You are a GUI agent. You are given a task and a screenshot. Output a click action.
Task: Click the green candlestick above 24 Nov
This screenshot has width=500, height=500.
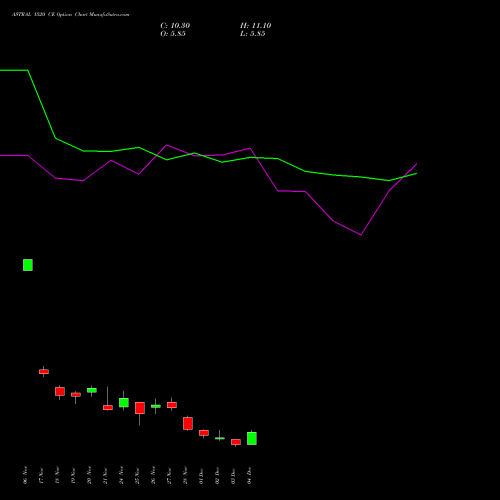point(124,403)
